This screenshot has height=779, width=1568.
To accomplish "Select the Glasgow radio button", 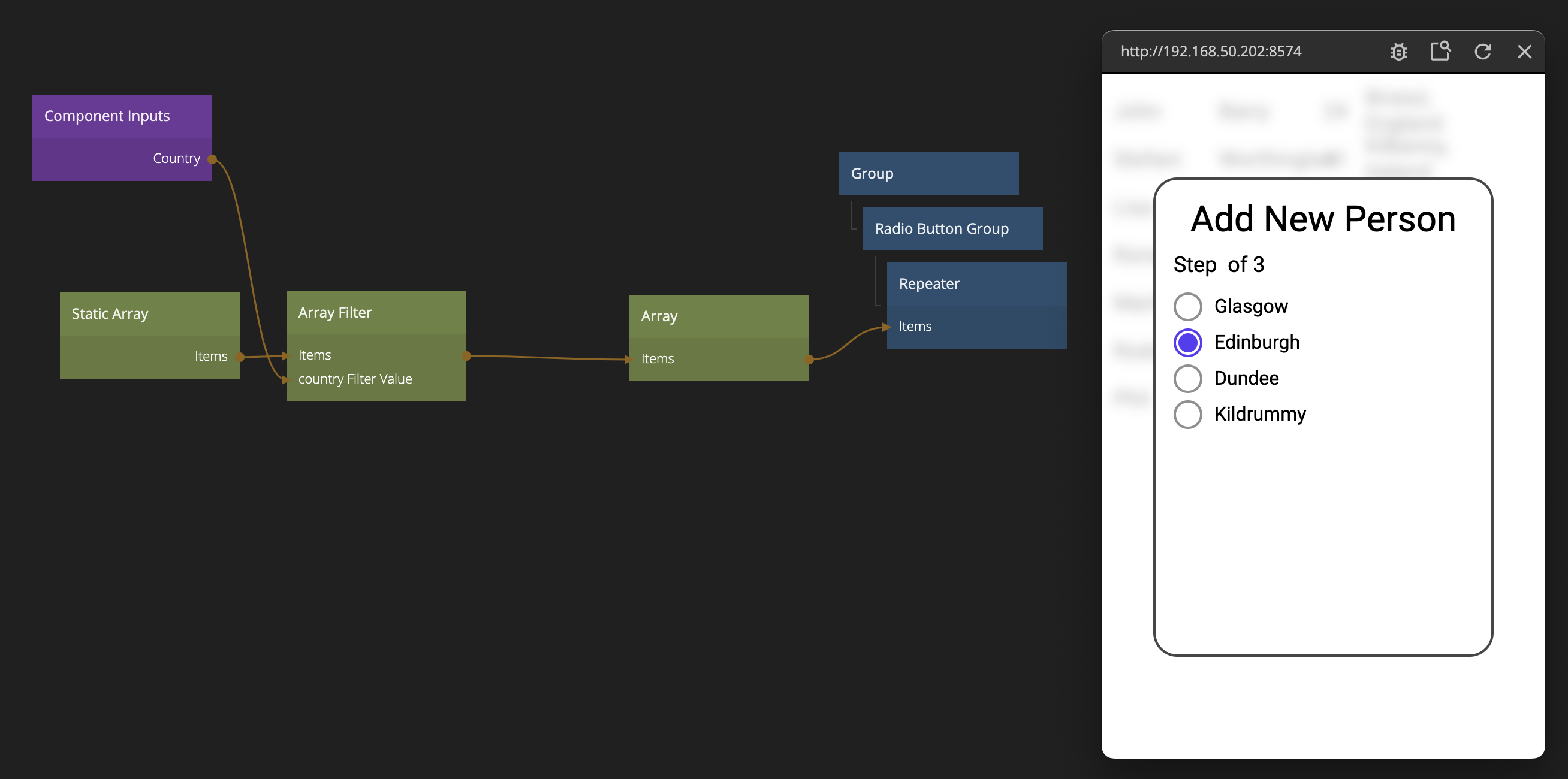I will point(1187,307).
